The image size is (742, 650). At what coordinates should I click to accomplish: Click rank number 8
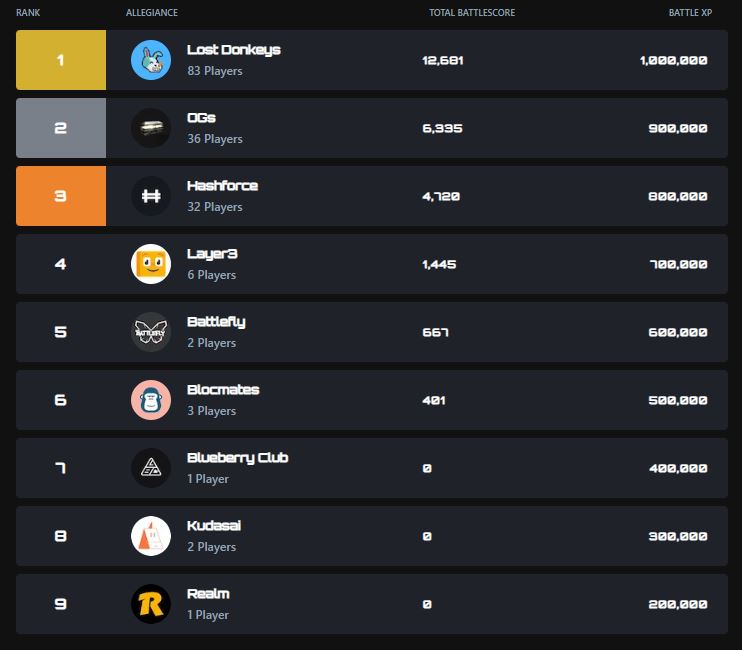[x=61, y=536]
